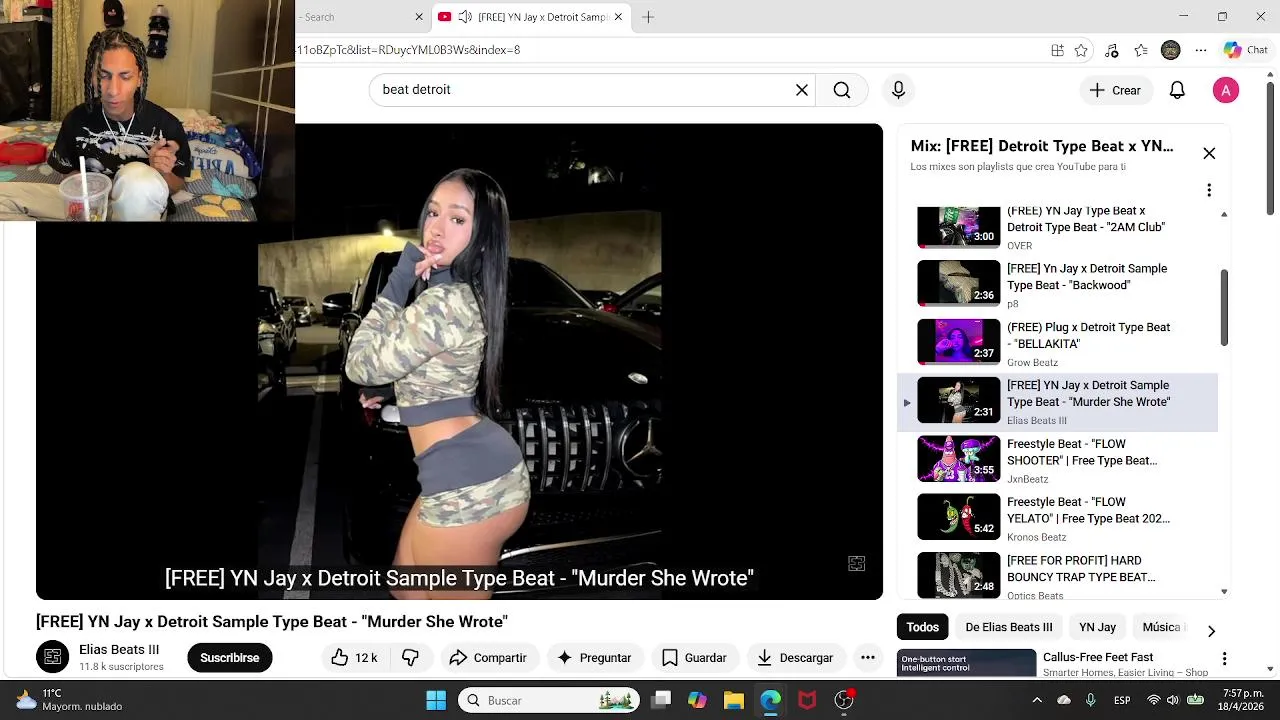Screen dimensions: 1280x720
Task: Click the Elias Beats III label in playlist
Action: (x=1037, y=421)
